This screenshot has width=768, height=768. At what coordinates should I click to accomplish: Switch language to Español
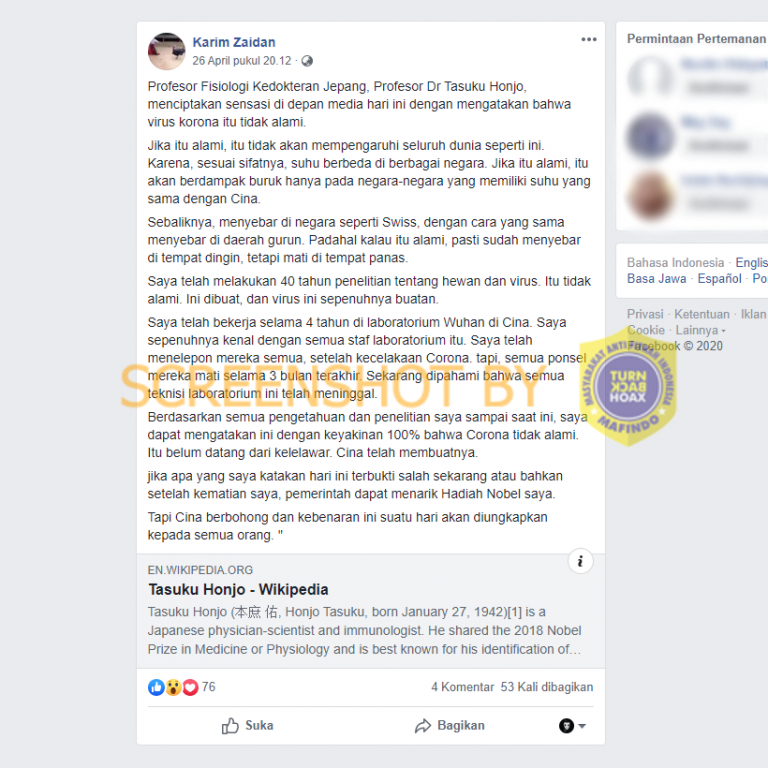point(719,279)
